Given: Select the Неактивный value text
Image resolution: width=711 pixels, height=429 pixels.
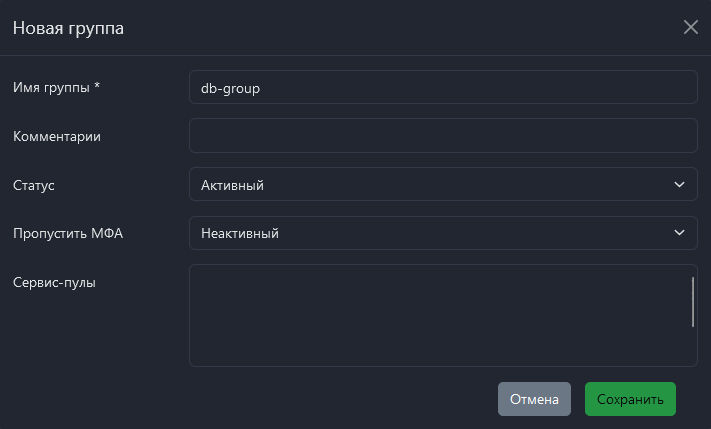Looking at the screenshot, I should (239, 233).
